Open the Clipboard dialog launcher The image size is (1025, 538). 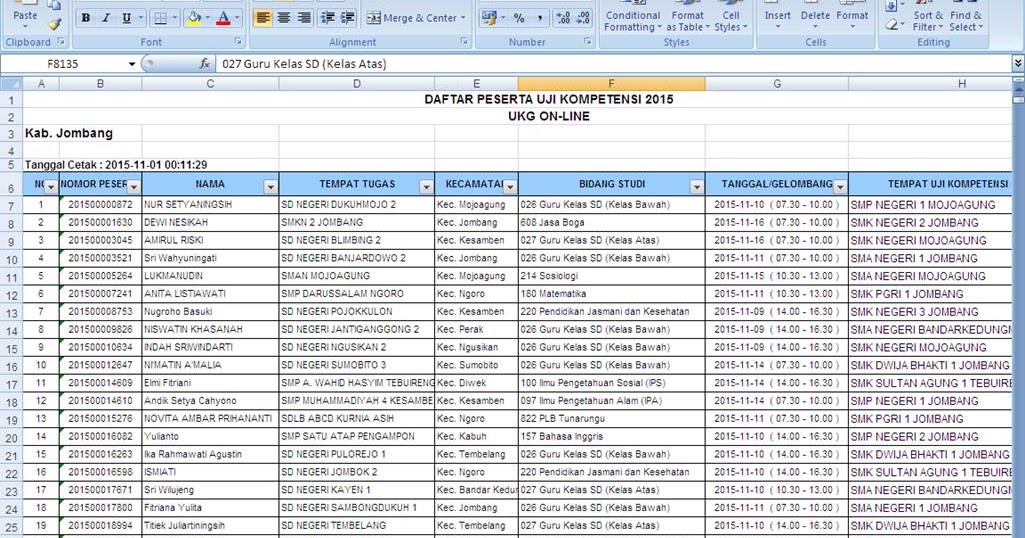tap(61, 42)
